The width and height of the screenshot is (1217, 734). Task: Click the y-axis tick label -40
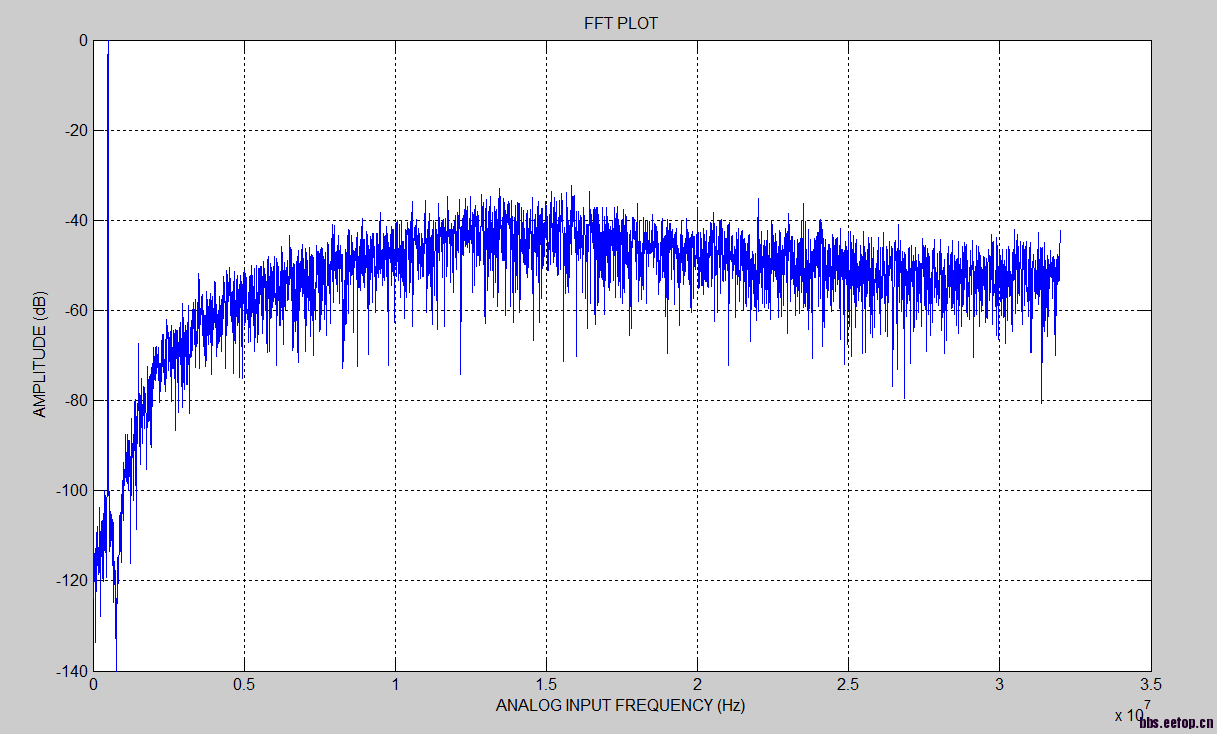pos(76,220)
